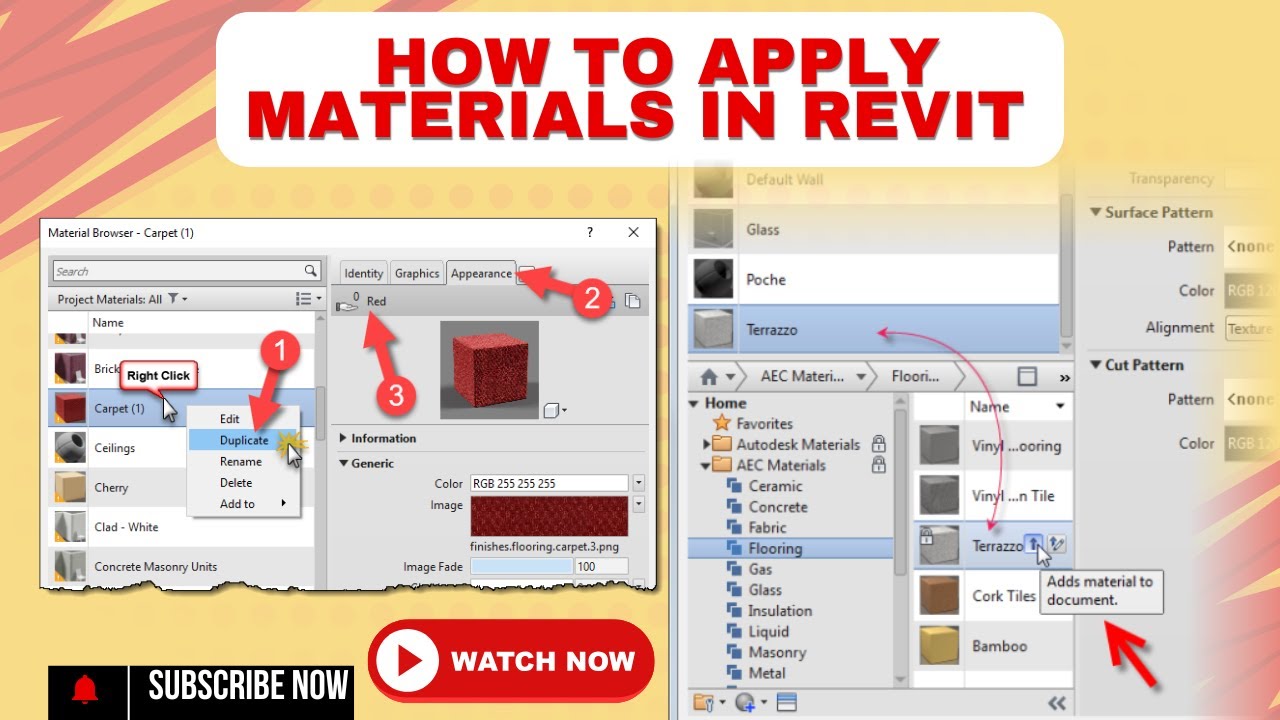Adjust the Image Fade slider
Viewport: 1280px width, 720px height.
point(521,567)
